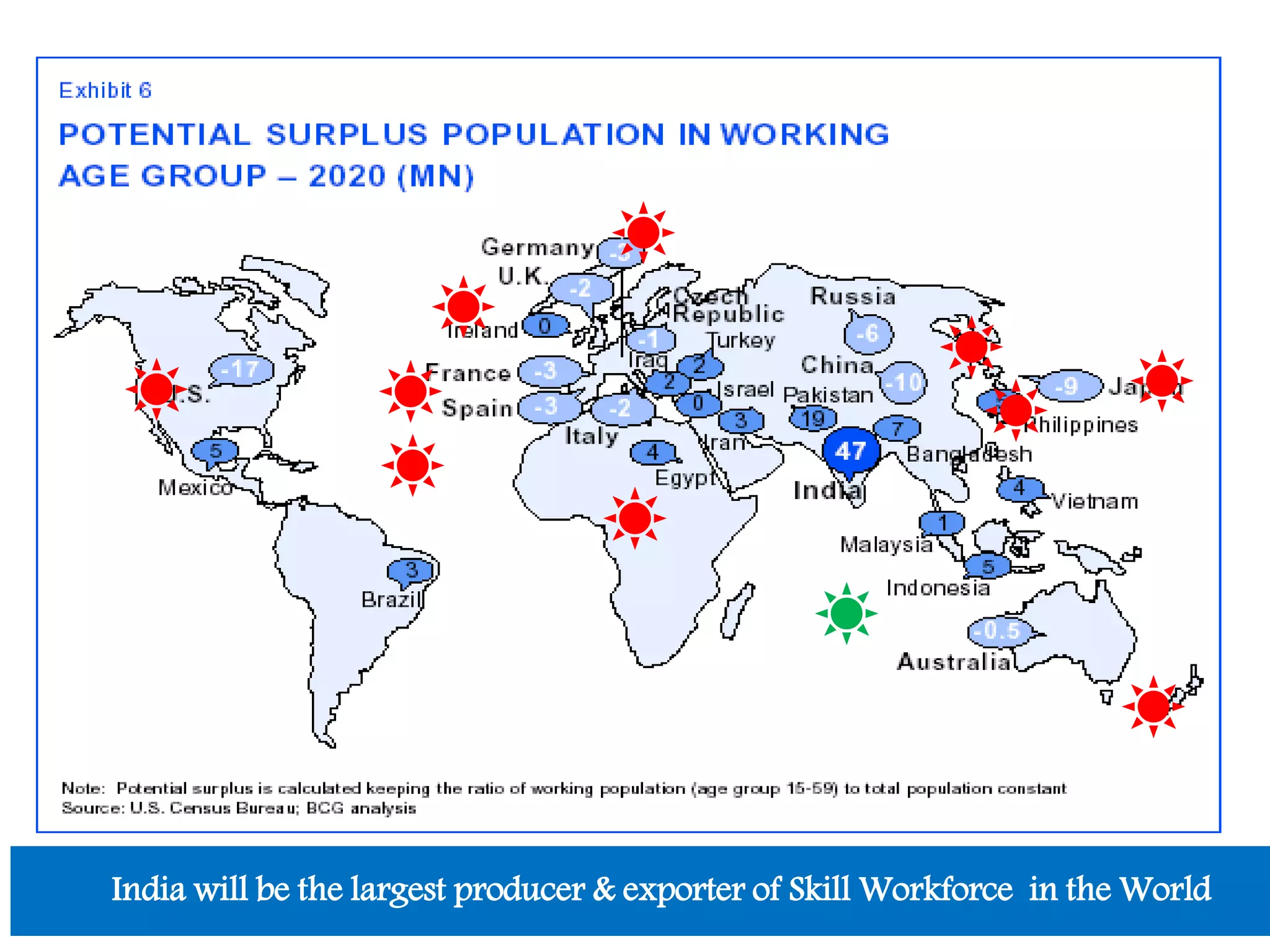
Task: Click the red sun above Germany
Action: [643, 232]
